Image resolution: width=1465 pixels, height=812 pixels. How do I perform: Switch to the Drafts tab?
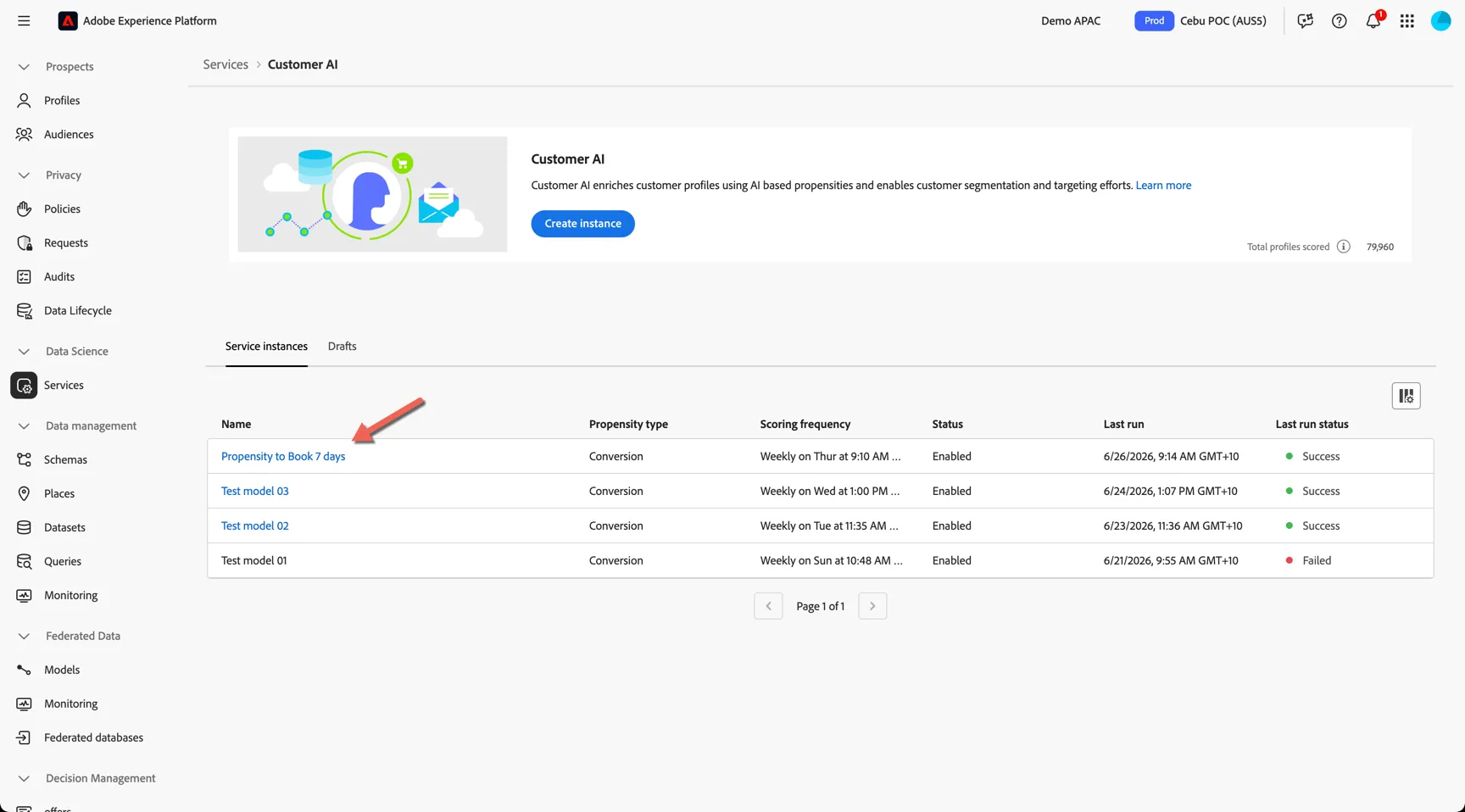click(x=342, y=346)
